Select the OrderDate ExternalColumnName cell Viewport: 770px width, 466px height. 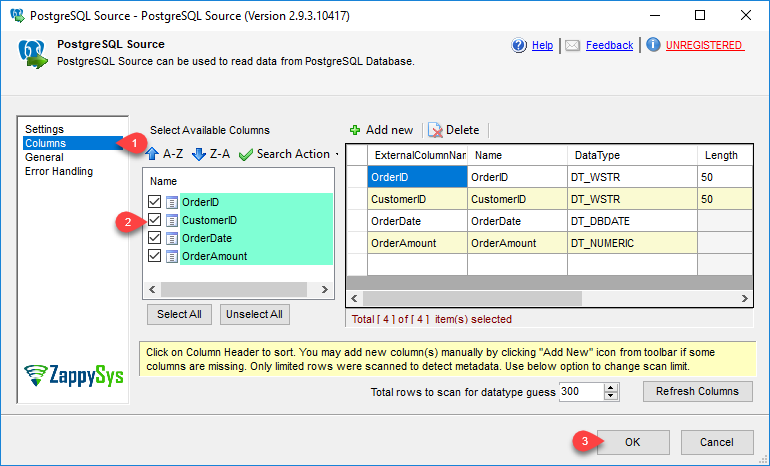[417, 221]
